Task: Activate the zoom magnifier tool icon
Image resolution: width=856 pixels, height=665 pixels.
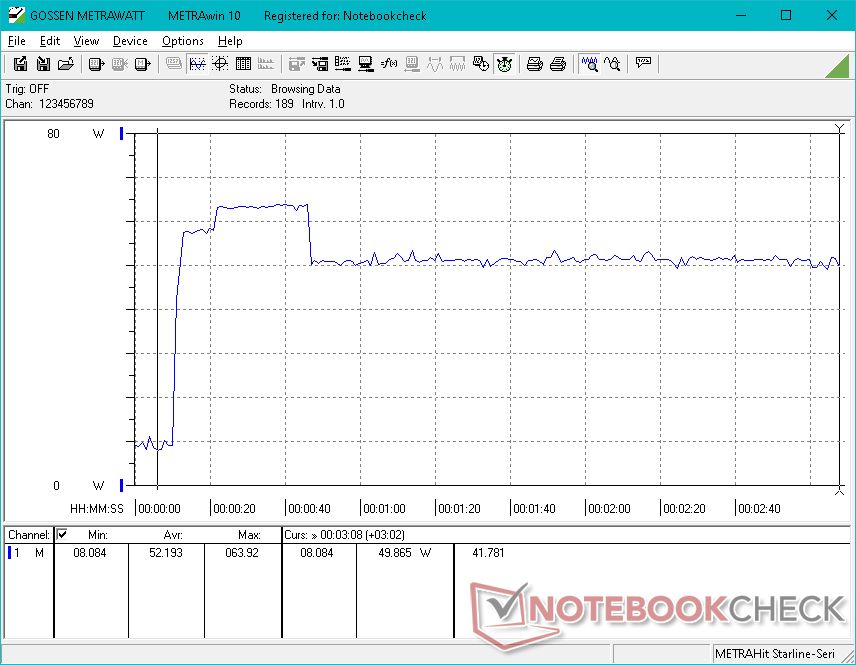Action: pos(590,64)
